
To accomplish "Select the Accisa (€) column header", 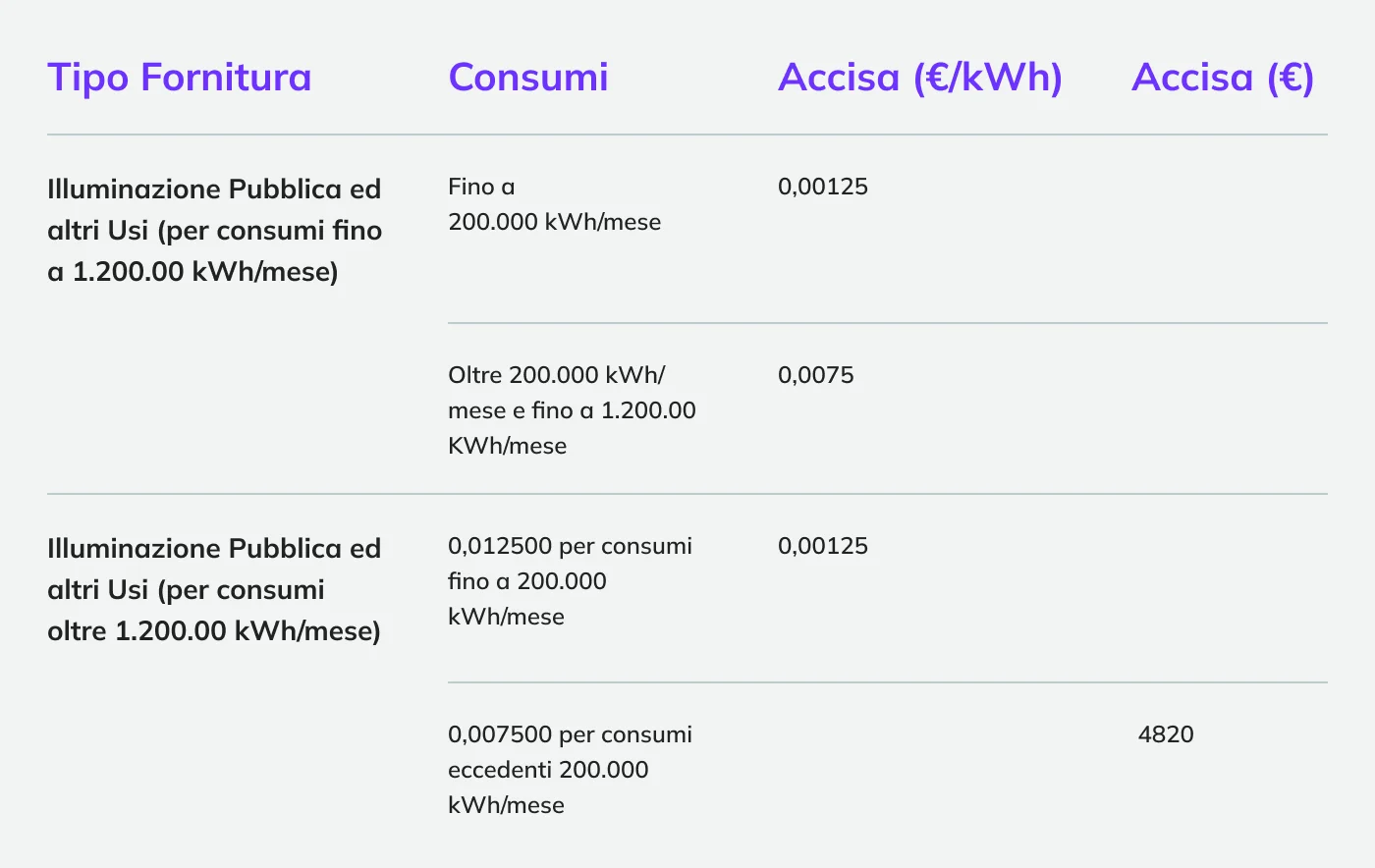I will click(x=1222, y=78).
